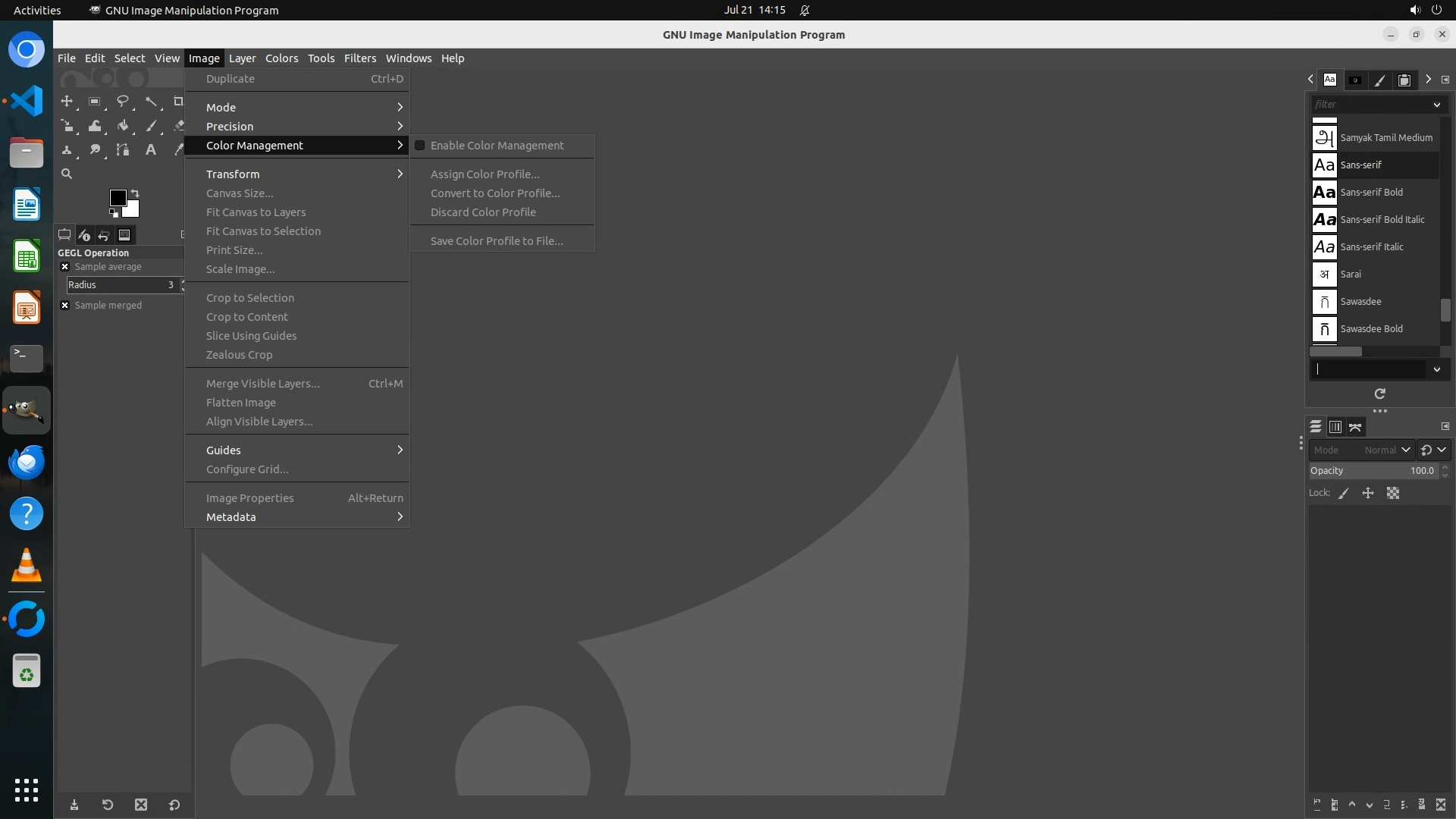Select the Free Select lasso tool
1456x819 pixels.
tap(122, 101)
